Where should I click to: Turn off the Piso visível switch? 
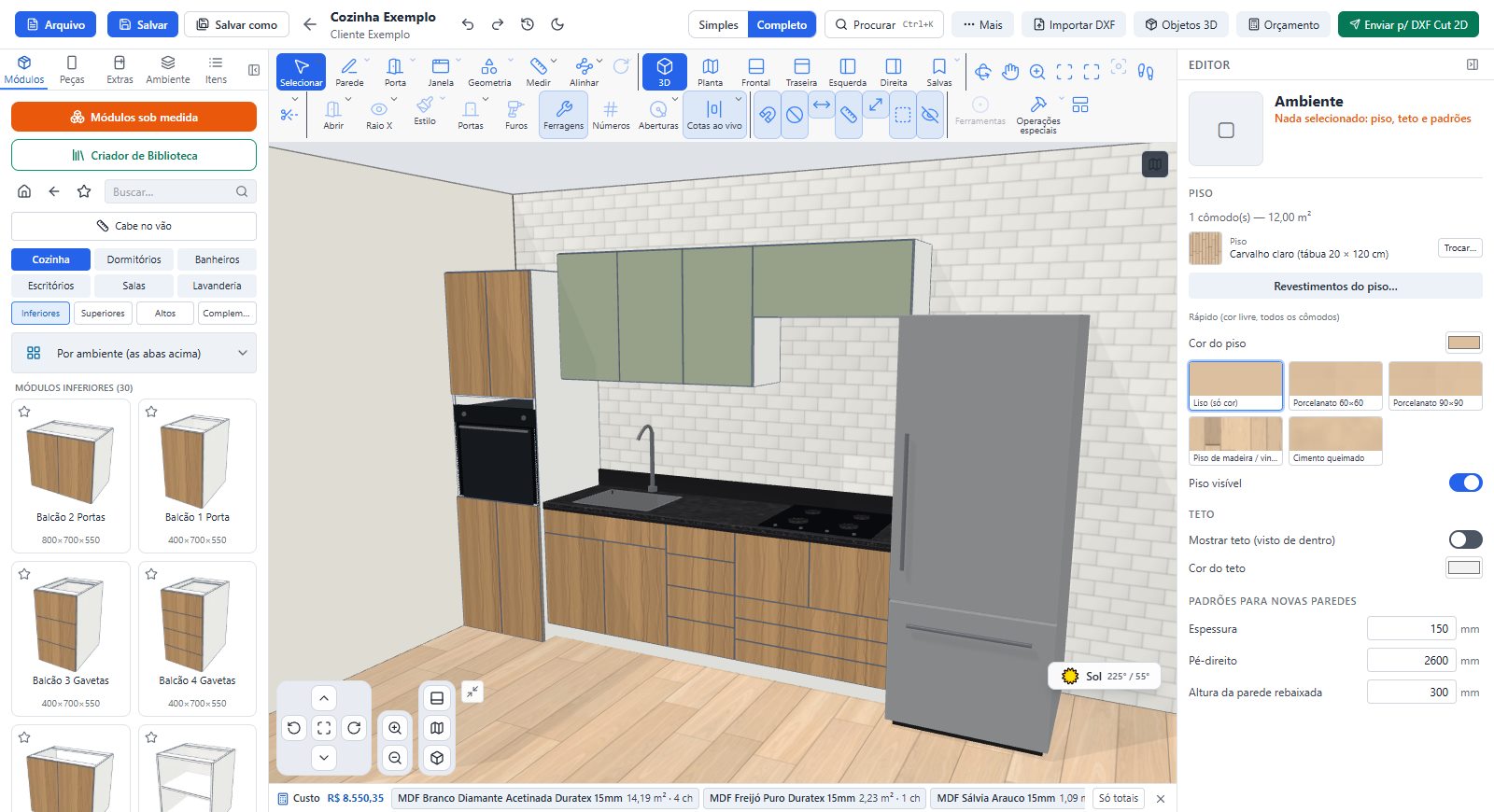tap(1465, 483)
